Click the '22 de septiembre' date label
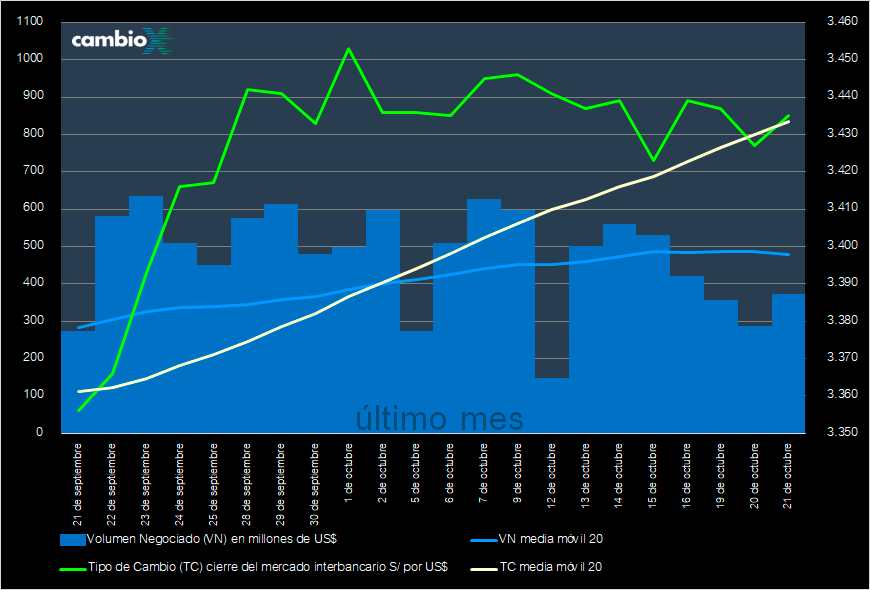The image size is (870, 590). click(x=112, y=485)
